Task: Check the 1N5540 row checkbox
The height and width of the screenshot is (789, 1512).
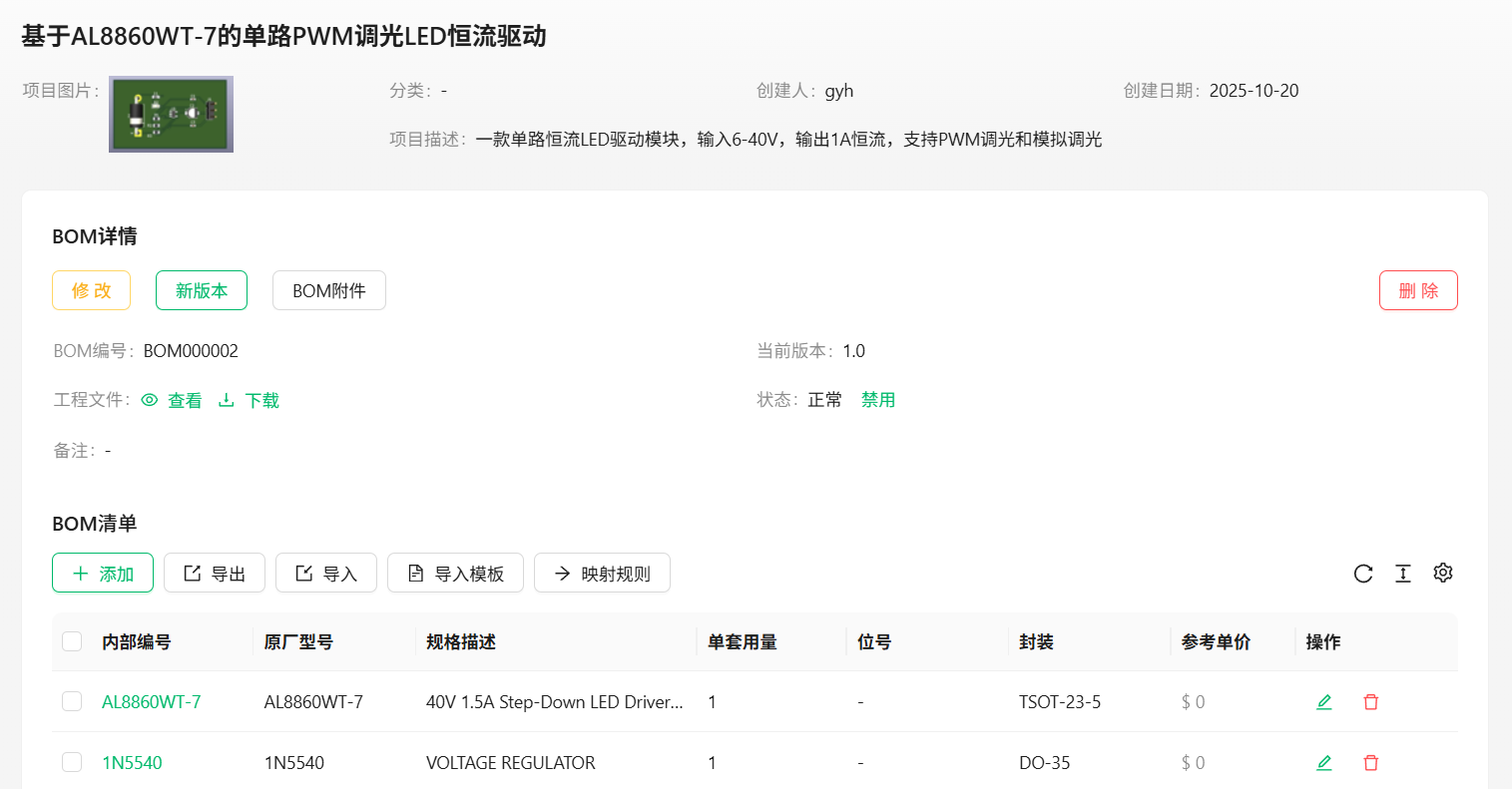Action: 72,763
